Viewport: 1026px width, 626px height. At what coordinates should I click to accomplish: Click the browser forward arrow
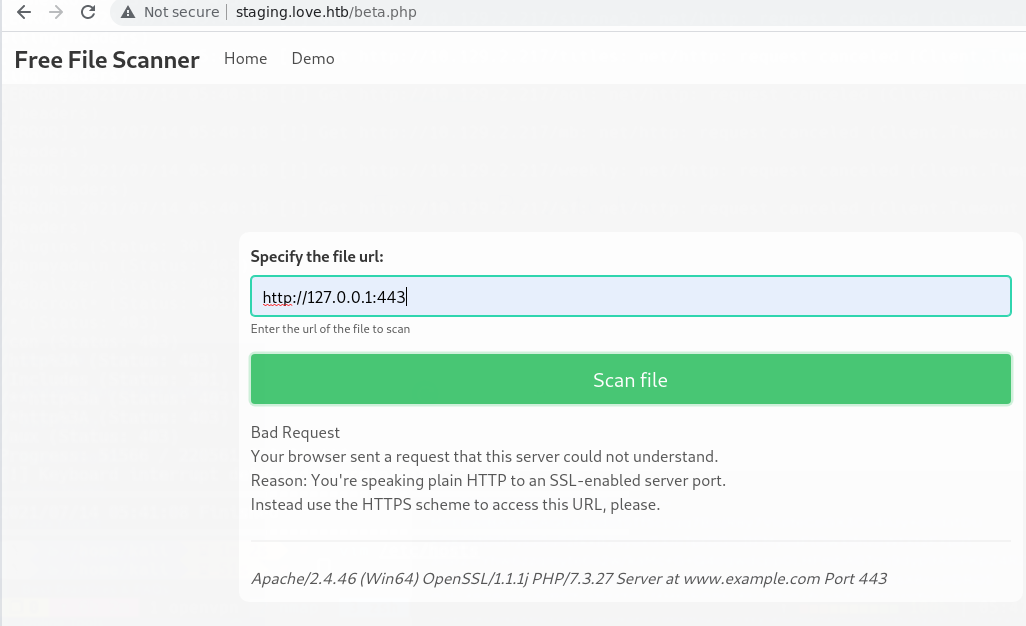point(56,12)
